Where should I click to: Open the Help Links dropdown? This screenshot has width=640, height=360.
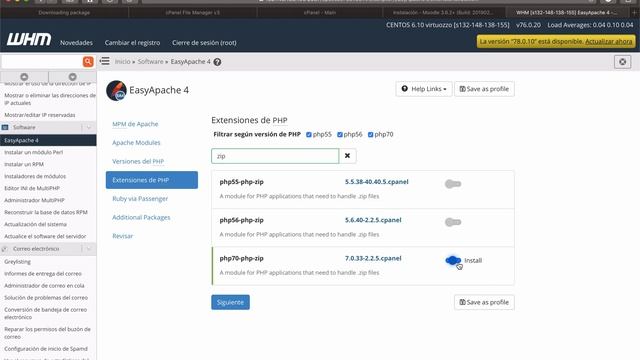tap(424, 89)
